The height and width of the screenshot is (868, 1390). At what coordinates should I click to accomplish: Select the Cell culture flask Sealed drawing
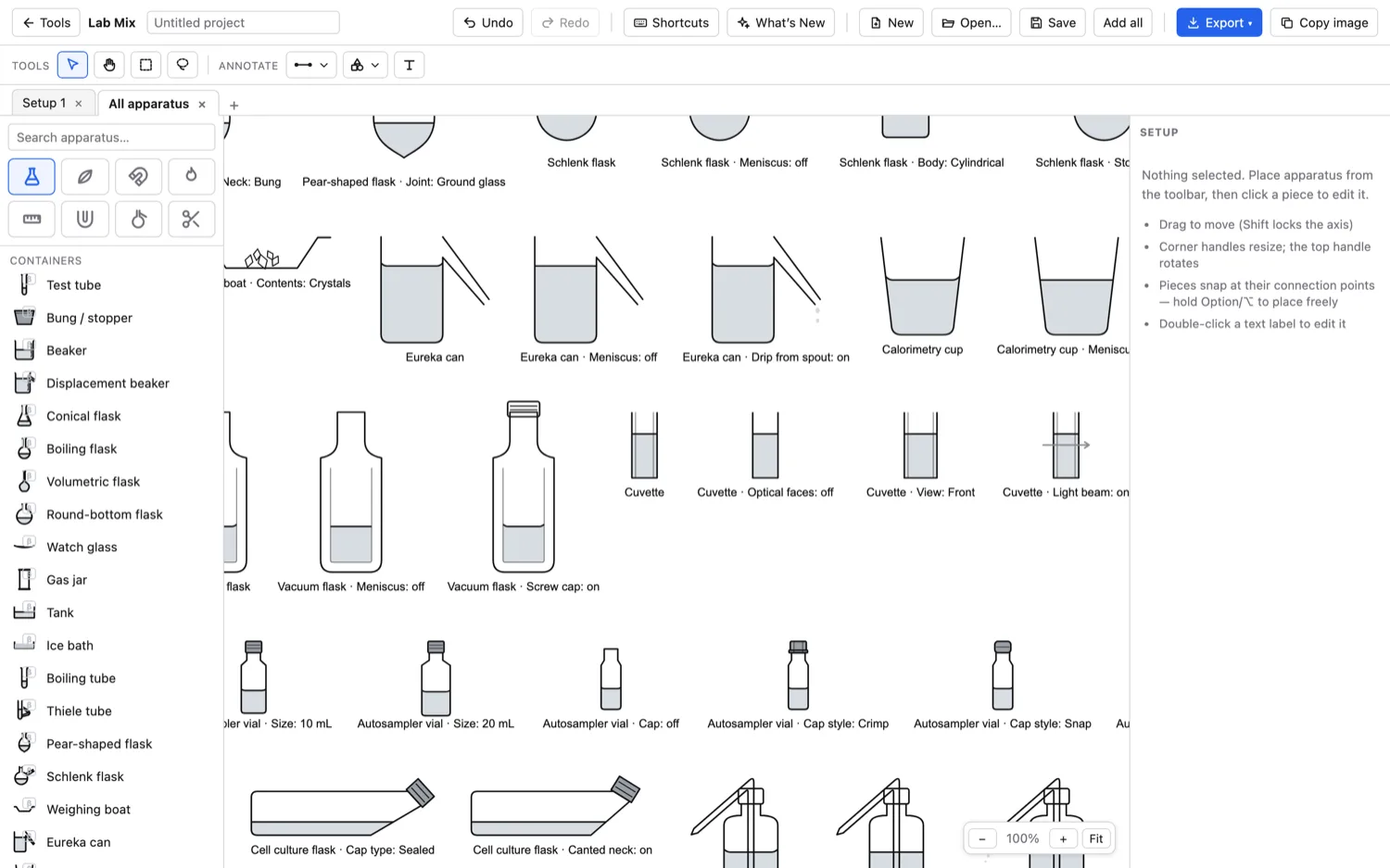click(x=342, y=807)
